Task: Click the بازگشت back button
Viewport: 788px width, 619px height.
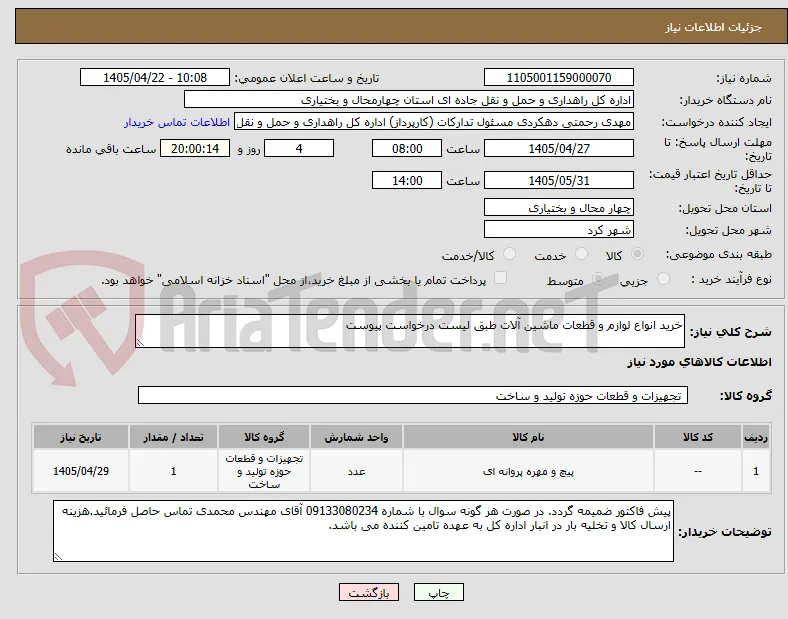Action: click(369, 592)
